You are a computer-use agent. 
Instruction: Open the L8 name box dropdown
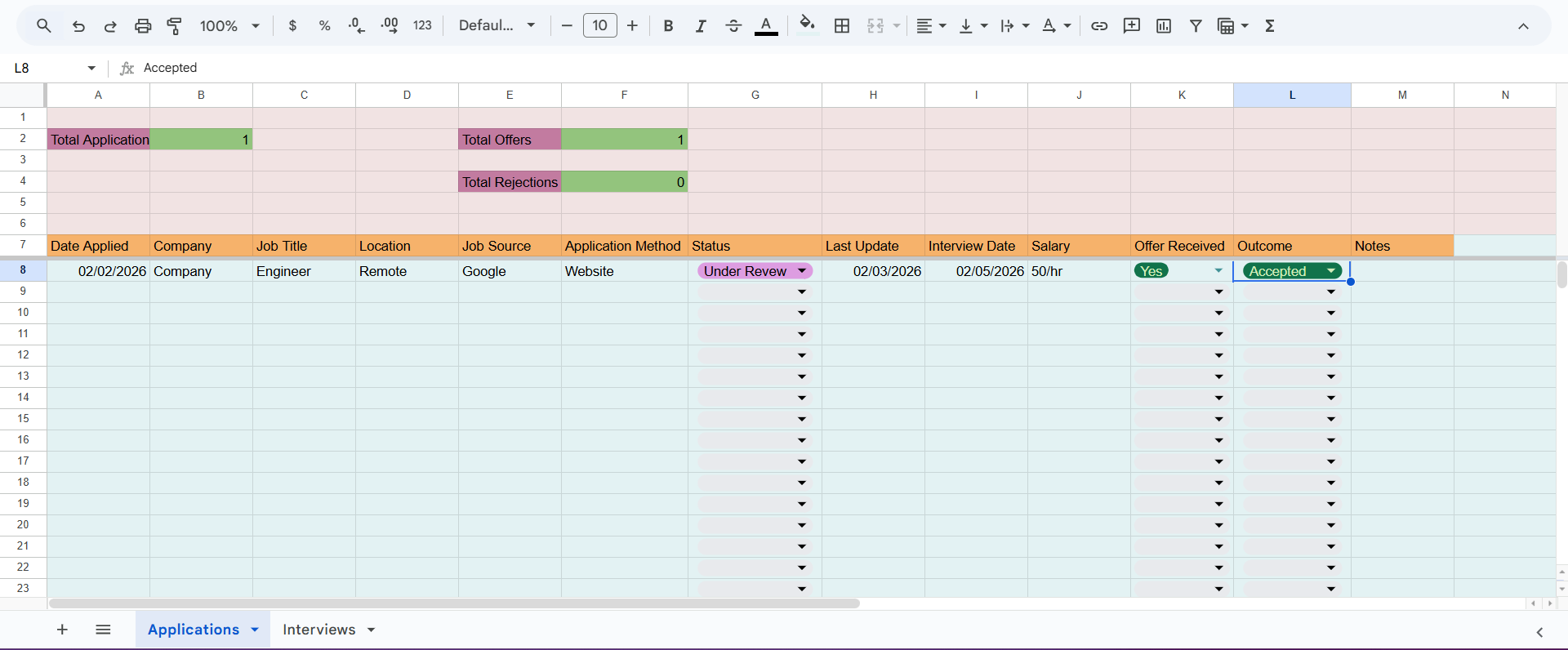91,69
